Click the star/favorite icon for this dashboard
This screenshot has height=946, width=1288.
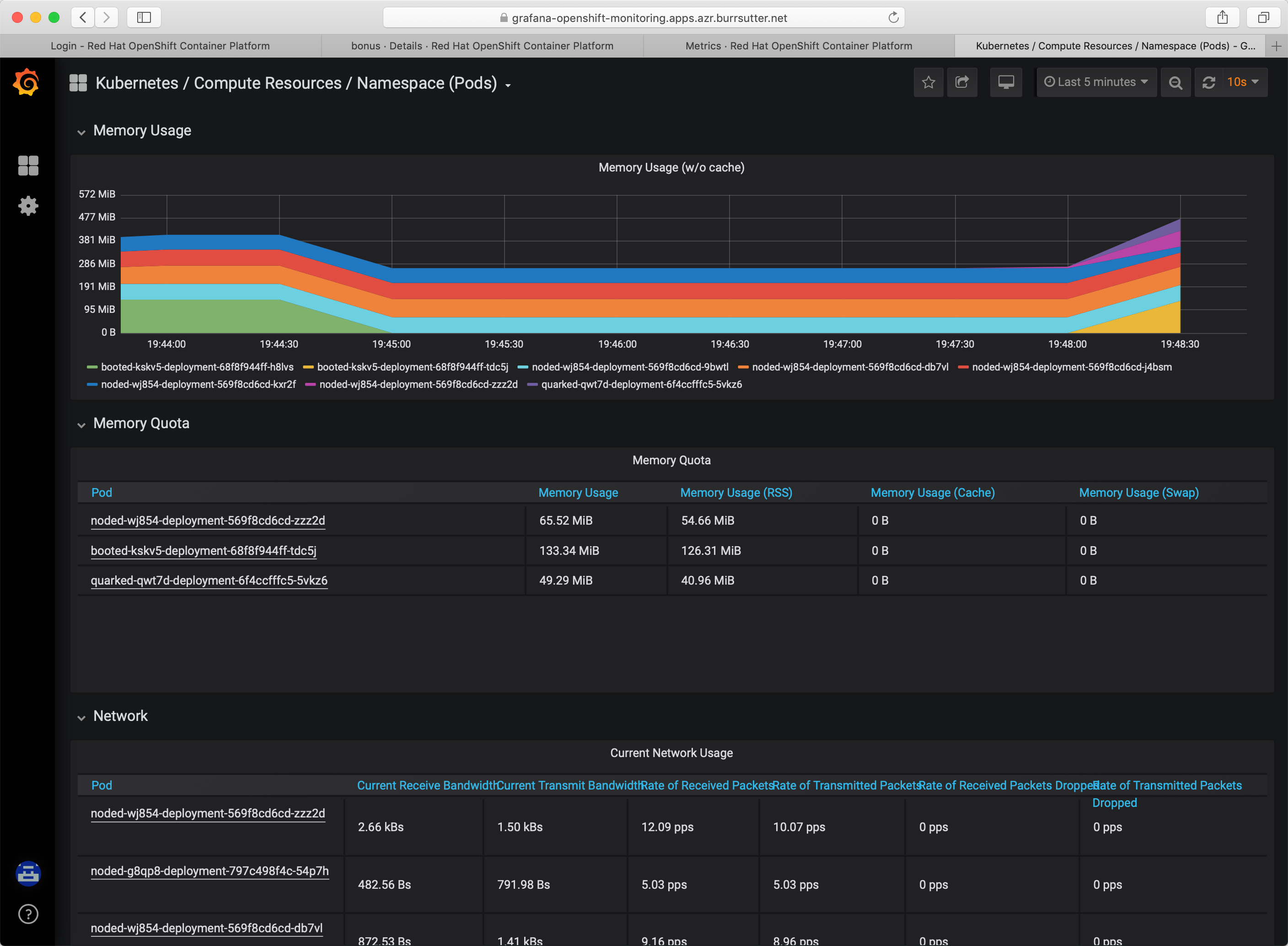coord(927,82)
